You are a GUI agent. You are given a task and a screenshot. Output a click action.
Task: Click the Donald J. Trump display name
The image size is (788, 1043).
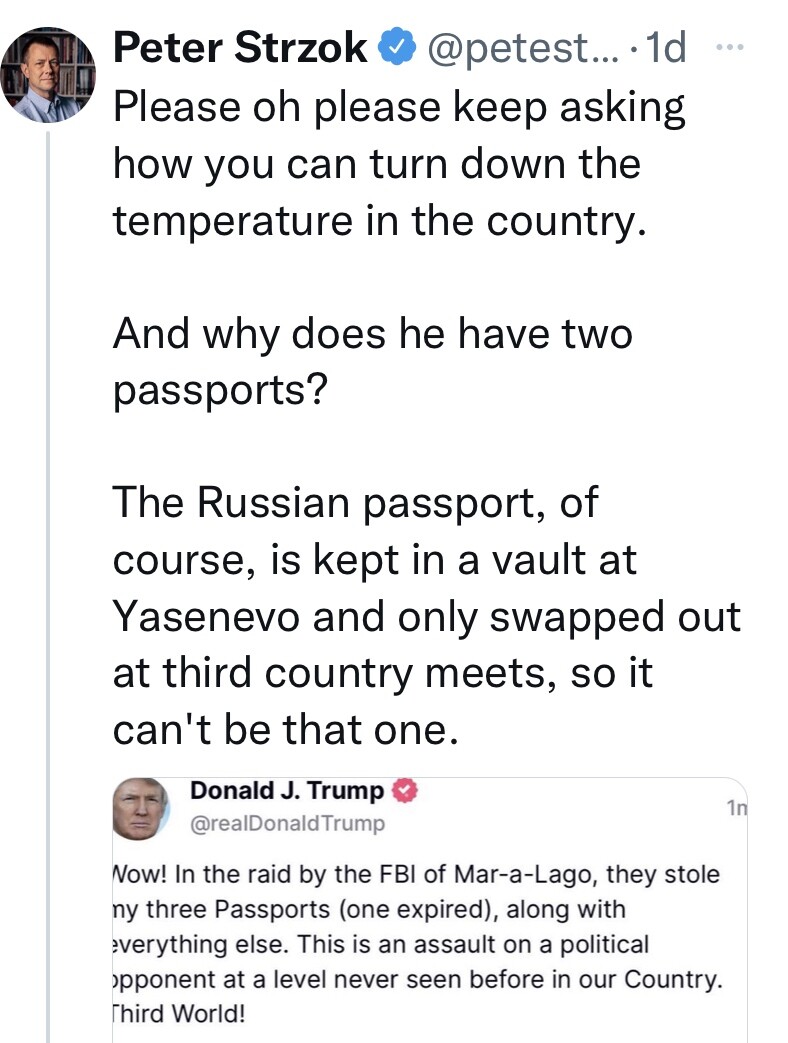(287, 790)
